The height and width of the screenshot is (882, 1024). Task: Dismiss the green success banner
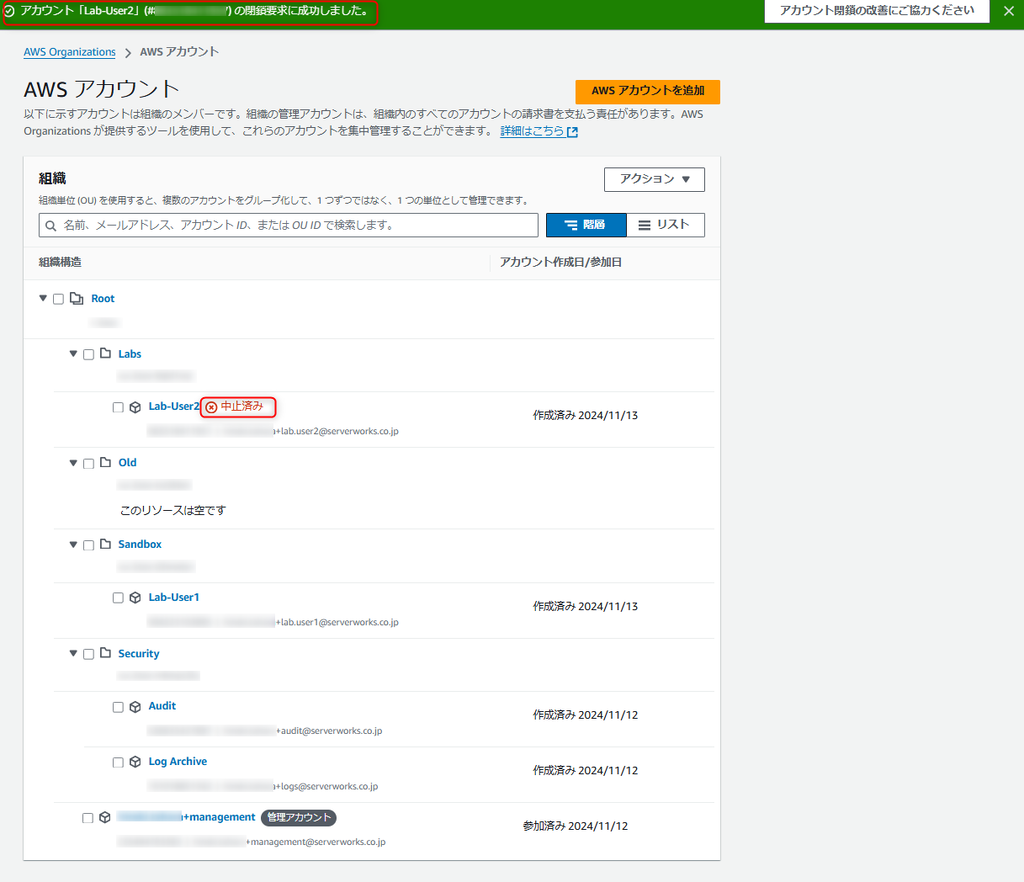click(x=1008, y=11)
